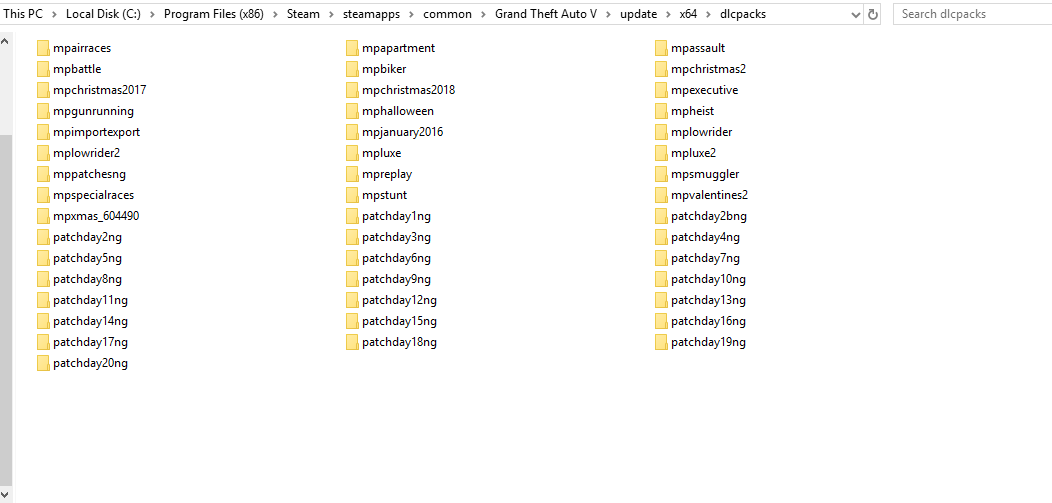Viewport: 1052px width, 503px height.
Task: Jump to Program Files (x86) breadcrumb
Action: click(x=214, y=14)
